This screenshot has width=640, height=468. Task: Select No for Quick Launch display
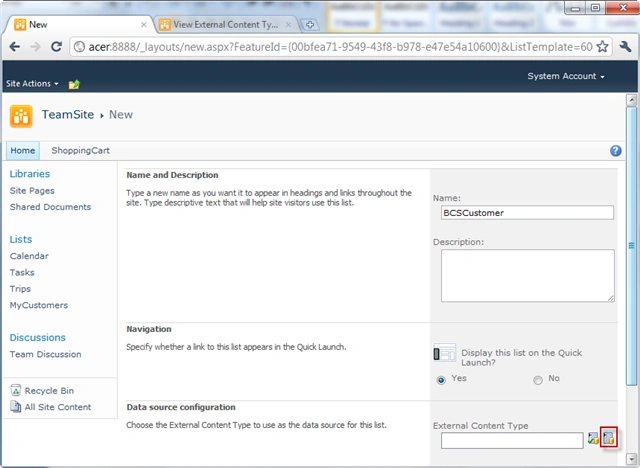538,380
